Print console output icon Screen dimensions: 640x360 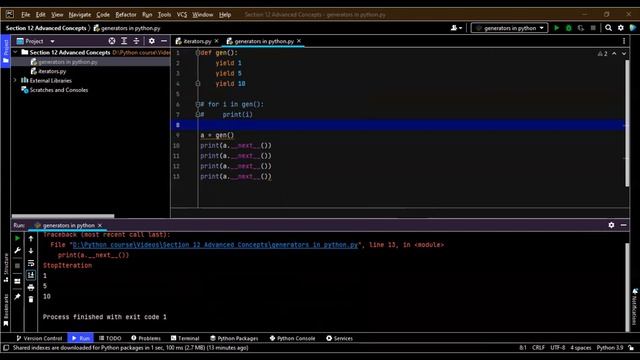pyautogui.click(x=31, y=287)
